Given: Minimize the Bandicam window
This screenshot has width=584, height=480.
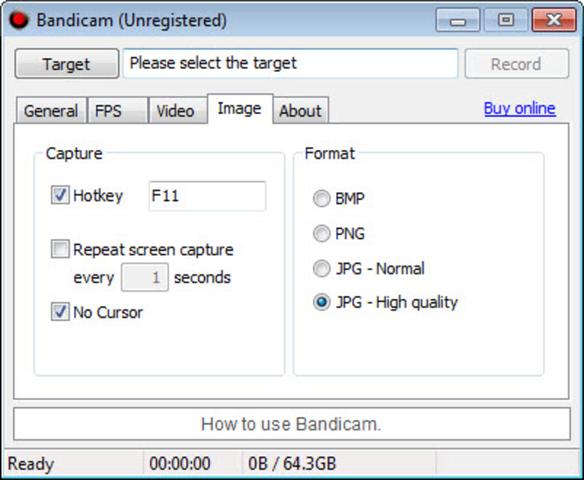Looking at the screenshot, I should [x=458, y=20].
